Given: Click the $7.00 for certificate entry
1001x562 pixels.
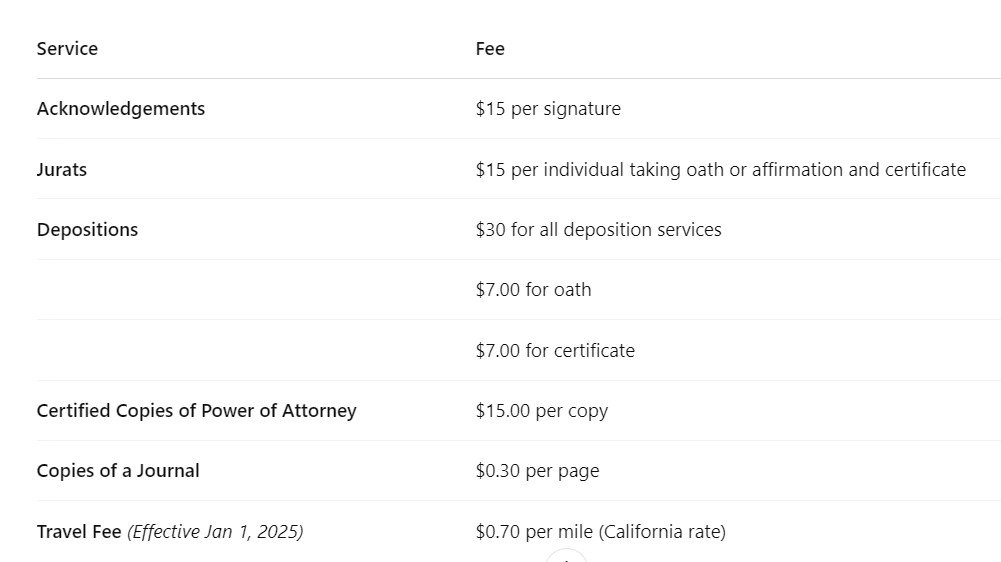Looking at the screenshot, I should tap(555, 351).
